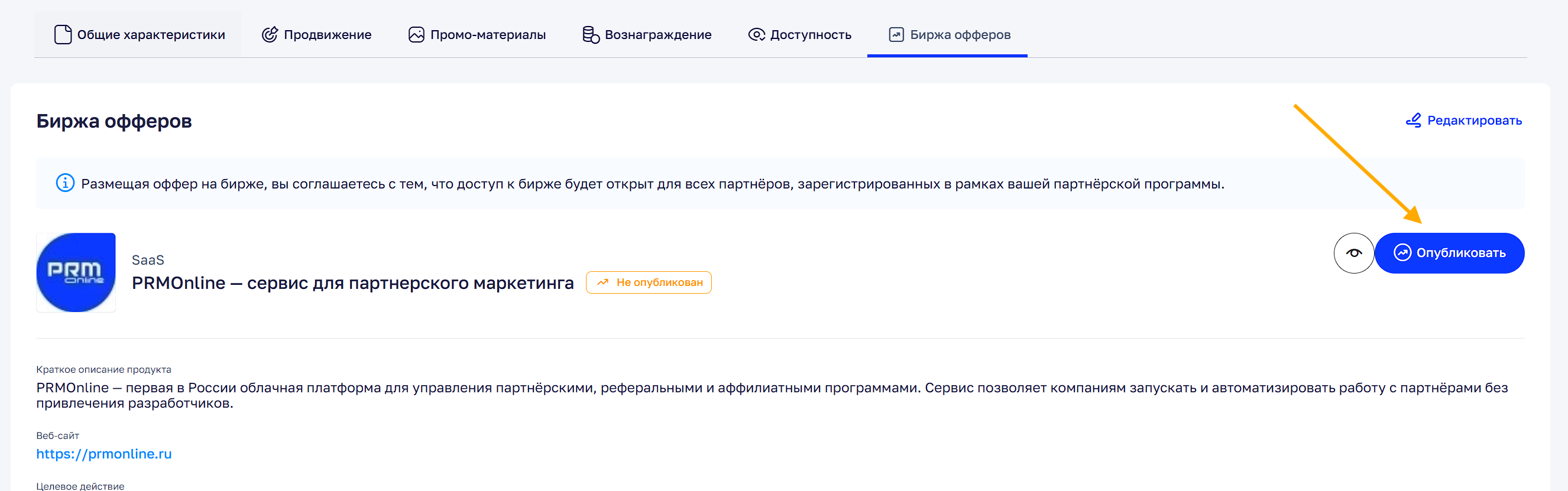Viewport: 1568px width, 491px height.
Task: Click the info icon in the notice banner
Action: (x=65, y=183)
